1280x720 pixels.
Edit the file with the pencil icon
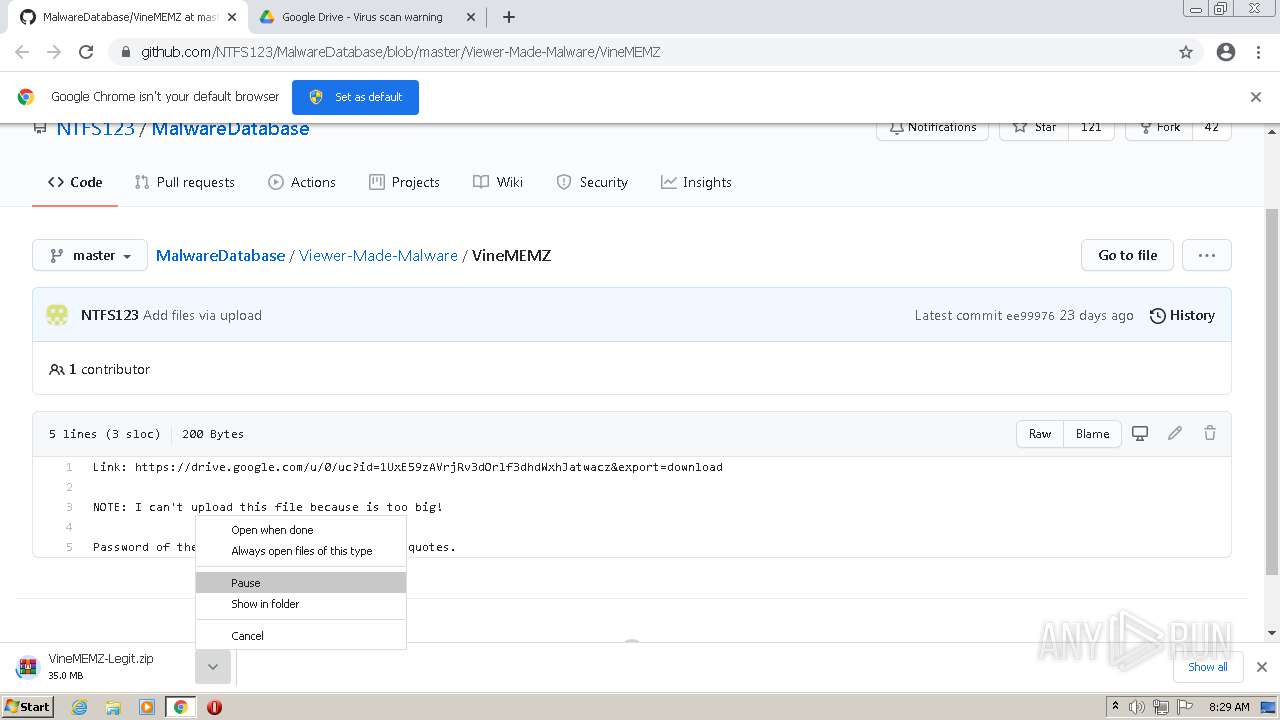click(x=1175, y=433)
